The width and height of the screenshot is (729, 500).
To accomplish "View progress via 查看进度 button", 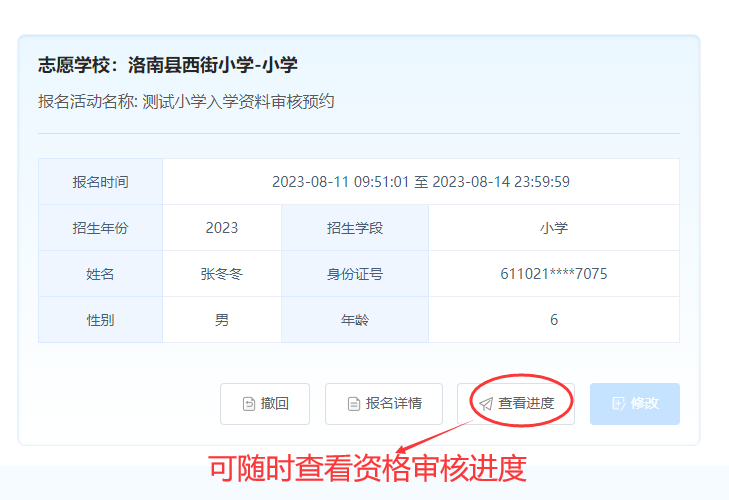I will pos(516,404).
